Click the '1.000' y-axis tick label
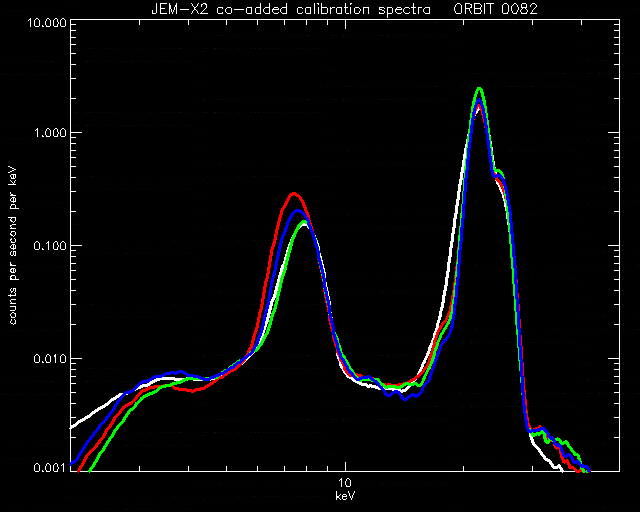The height and width of the screenshot is (512, 640). (x=51, y=133)
